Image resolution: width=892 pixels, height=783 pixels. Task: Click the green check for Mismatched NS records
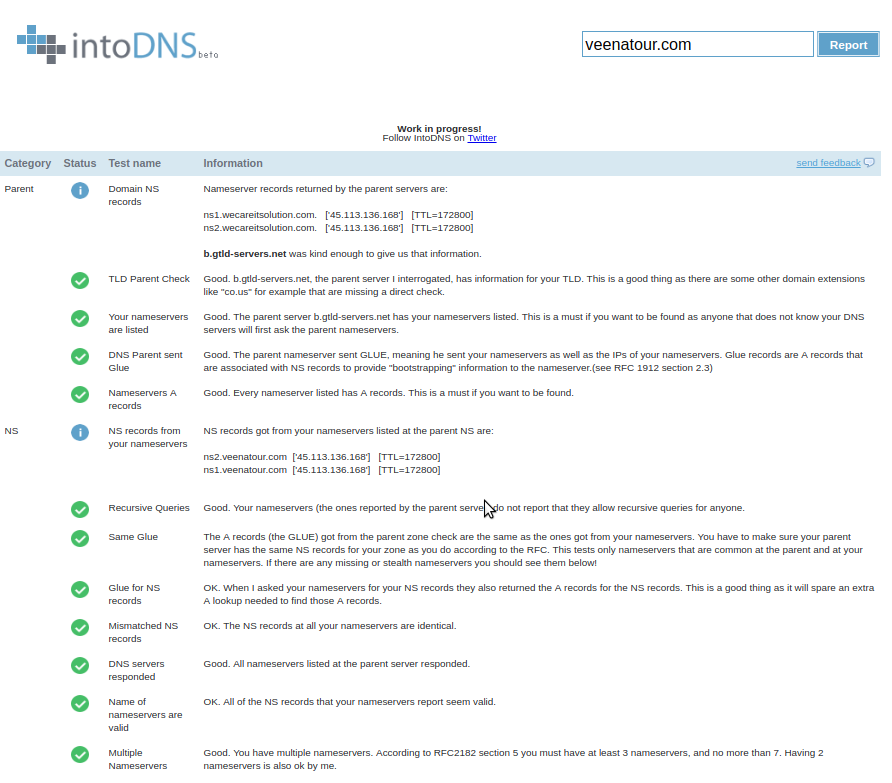(80, 628)
